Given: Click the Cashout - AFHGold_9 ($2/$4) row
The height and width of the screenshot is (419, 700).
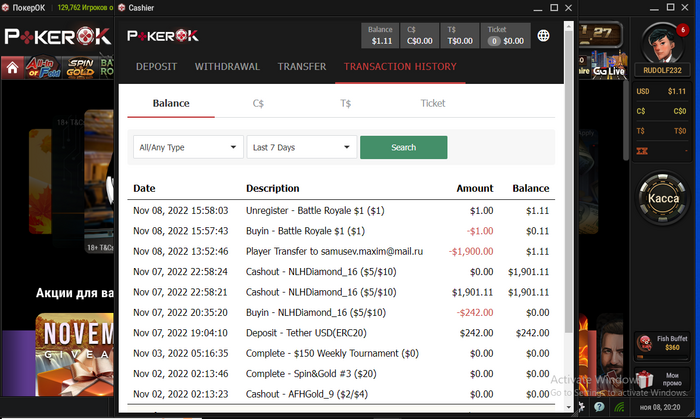Looking at the screenshot, I should click(341, 394).
